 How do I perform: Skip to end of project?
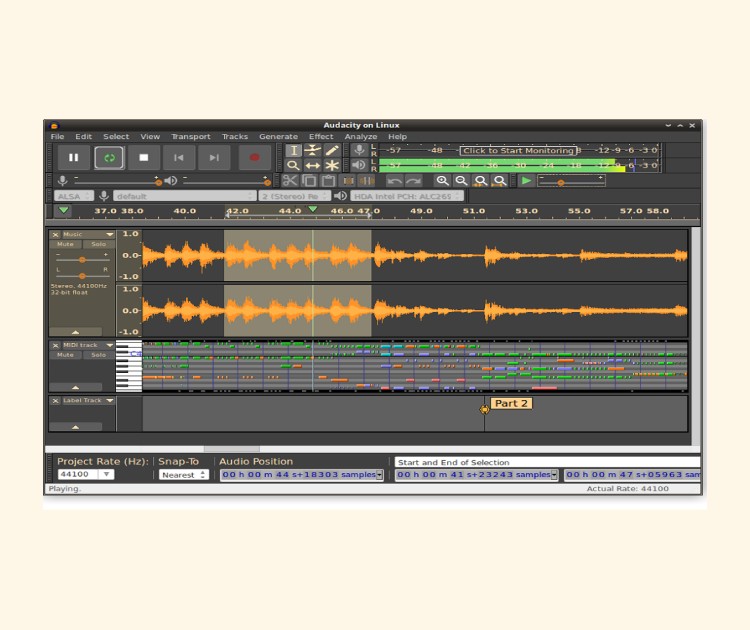(x=214, y=157)
